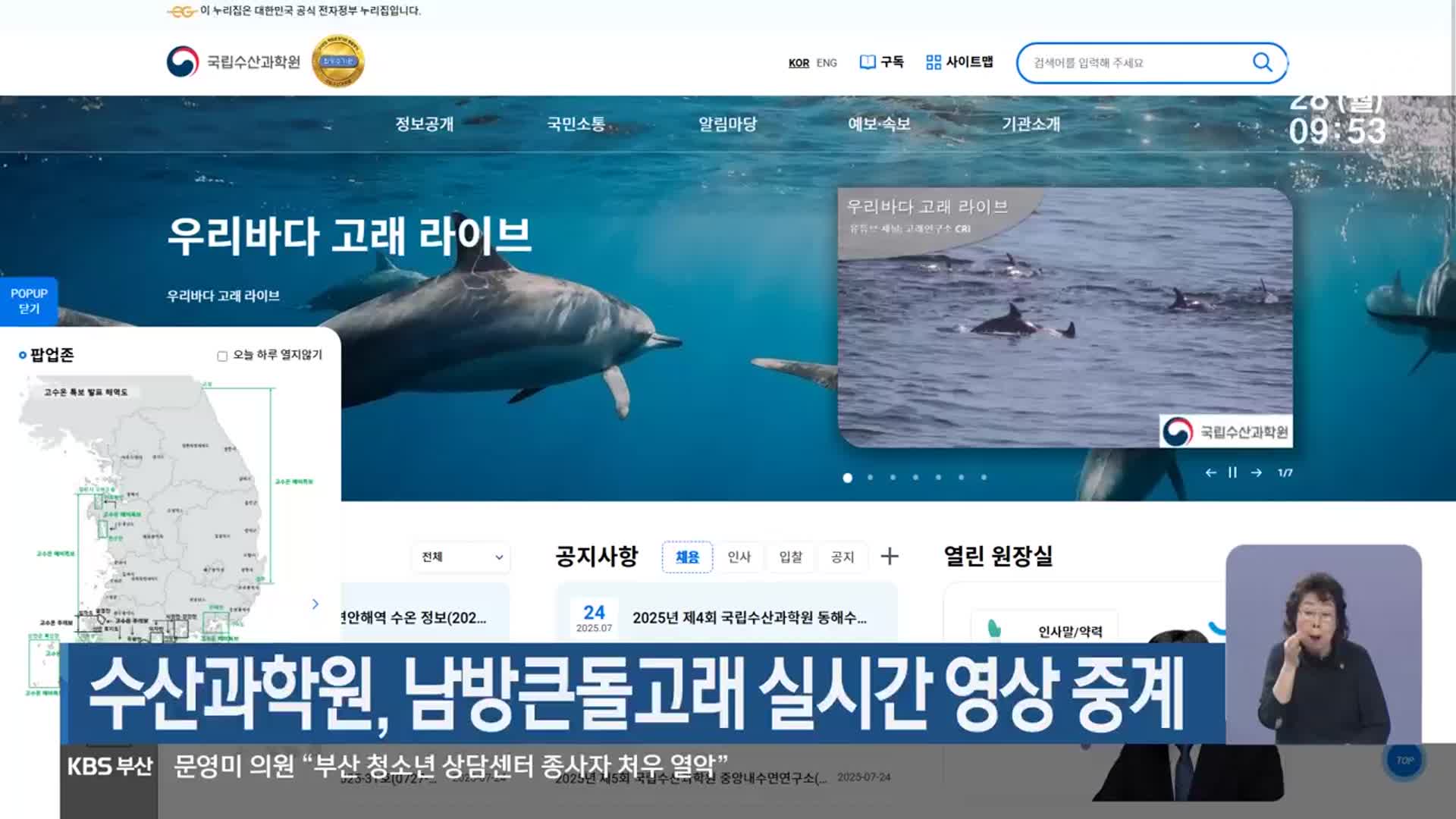Select the second banner pagination dot
1456x819 pixels.
pos(871,478)
